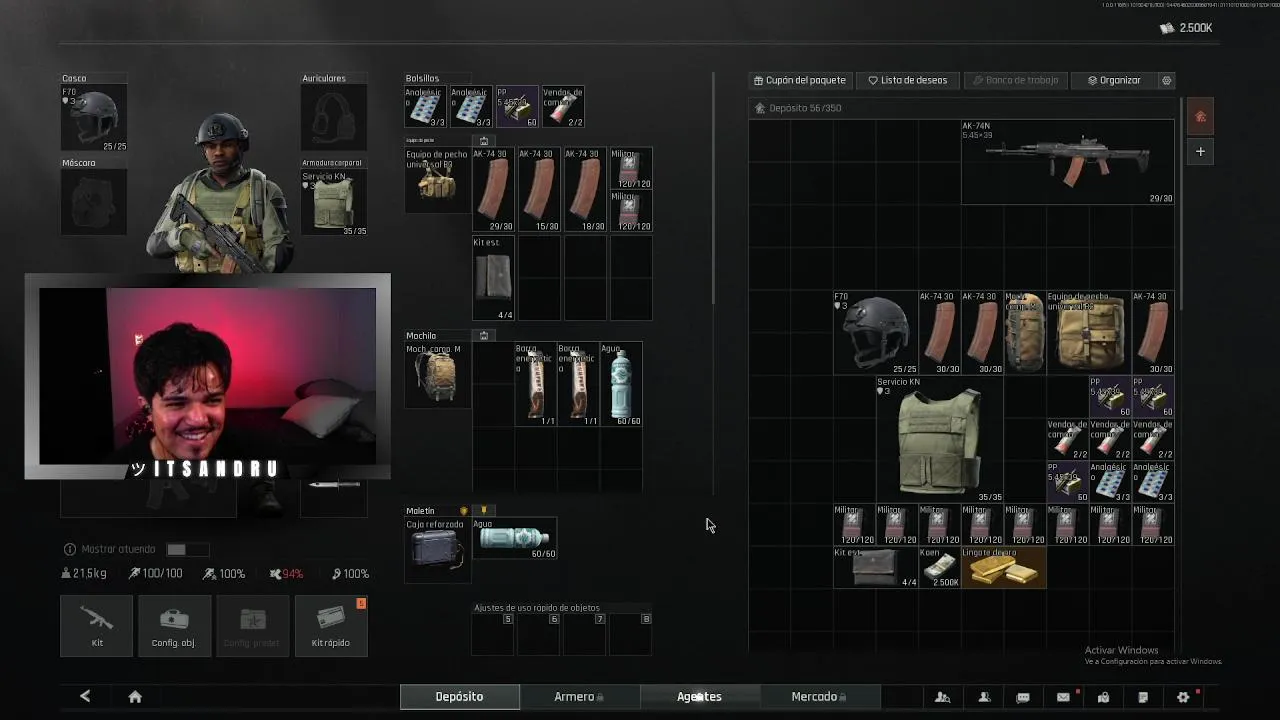The width and height of the screenshot is (1280, 720).
Task: Go back with the arrow icon
Action: coord(85,696)
